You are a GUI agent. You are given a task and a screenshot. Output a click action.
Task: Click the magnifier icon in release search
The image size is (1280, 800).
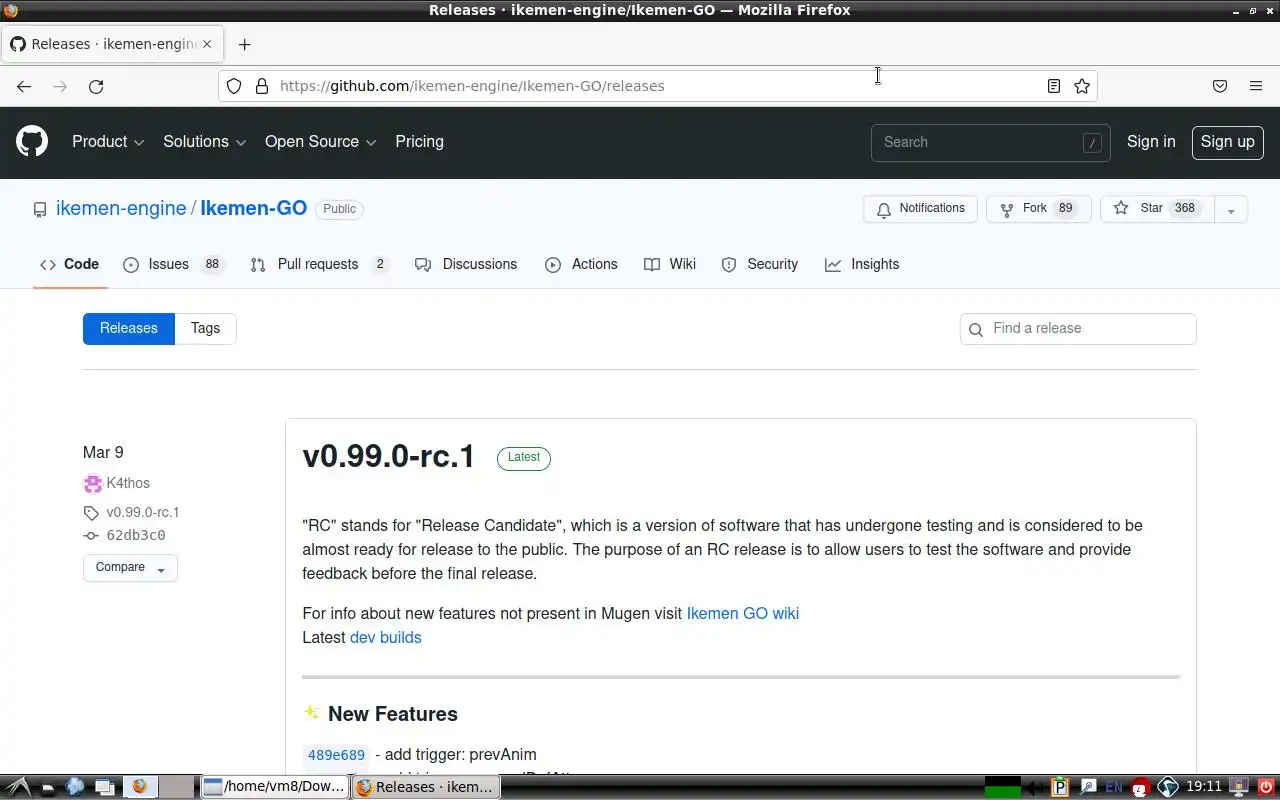coord(976,329)
